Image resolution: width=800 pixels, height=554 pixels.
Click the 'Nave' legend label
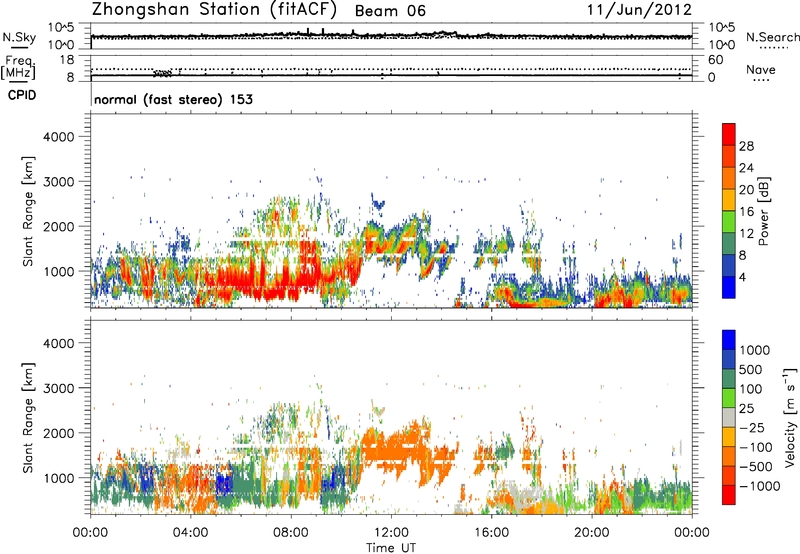pos(760,70)
